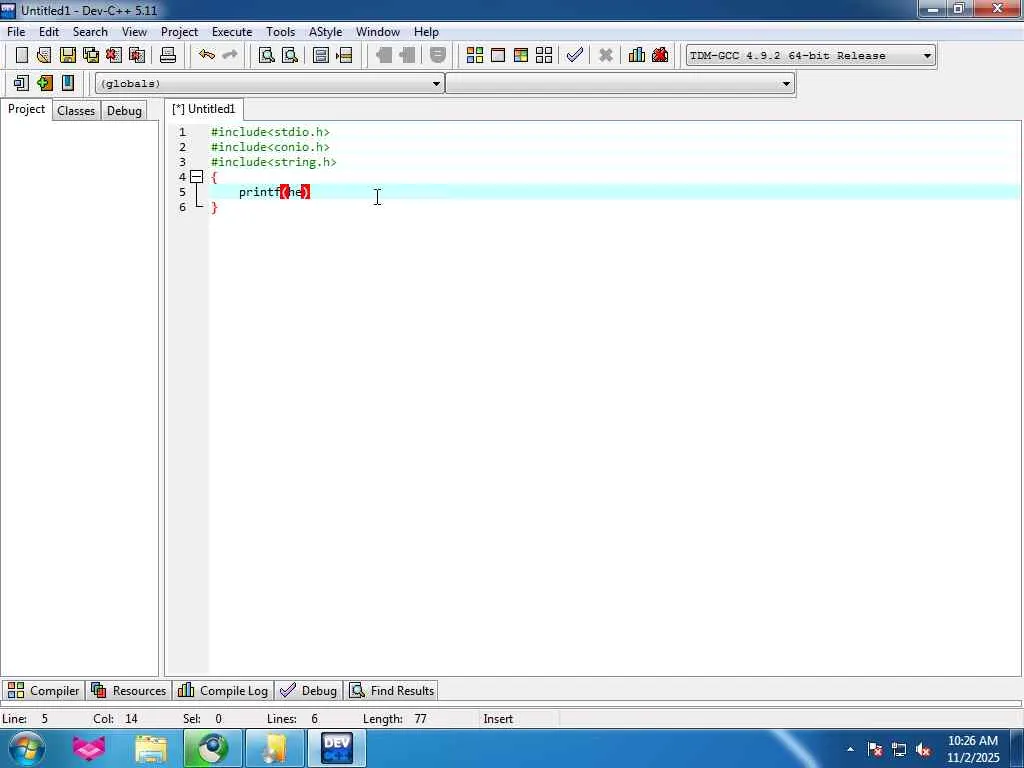
Task: Open the Edit menu
Action: (x=49, y=31)
